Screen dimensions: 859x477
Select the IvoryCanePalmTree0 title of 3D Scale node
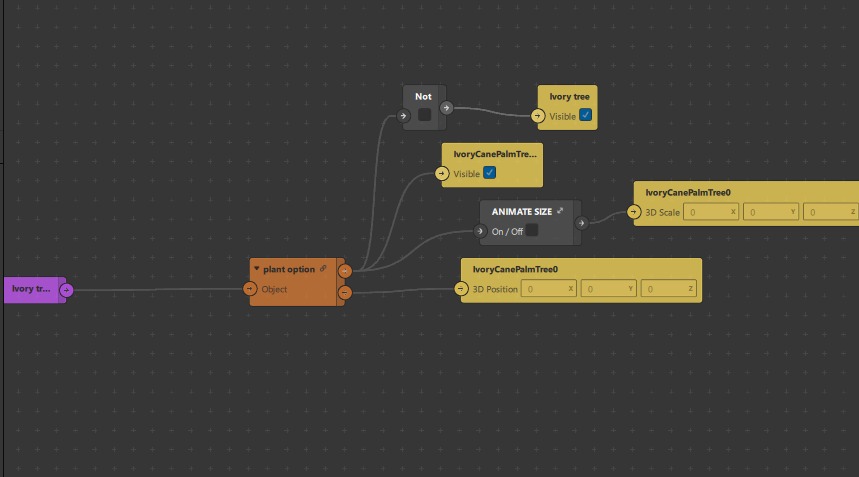688,192
